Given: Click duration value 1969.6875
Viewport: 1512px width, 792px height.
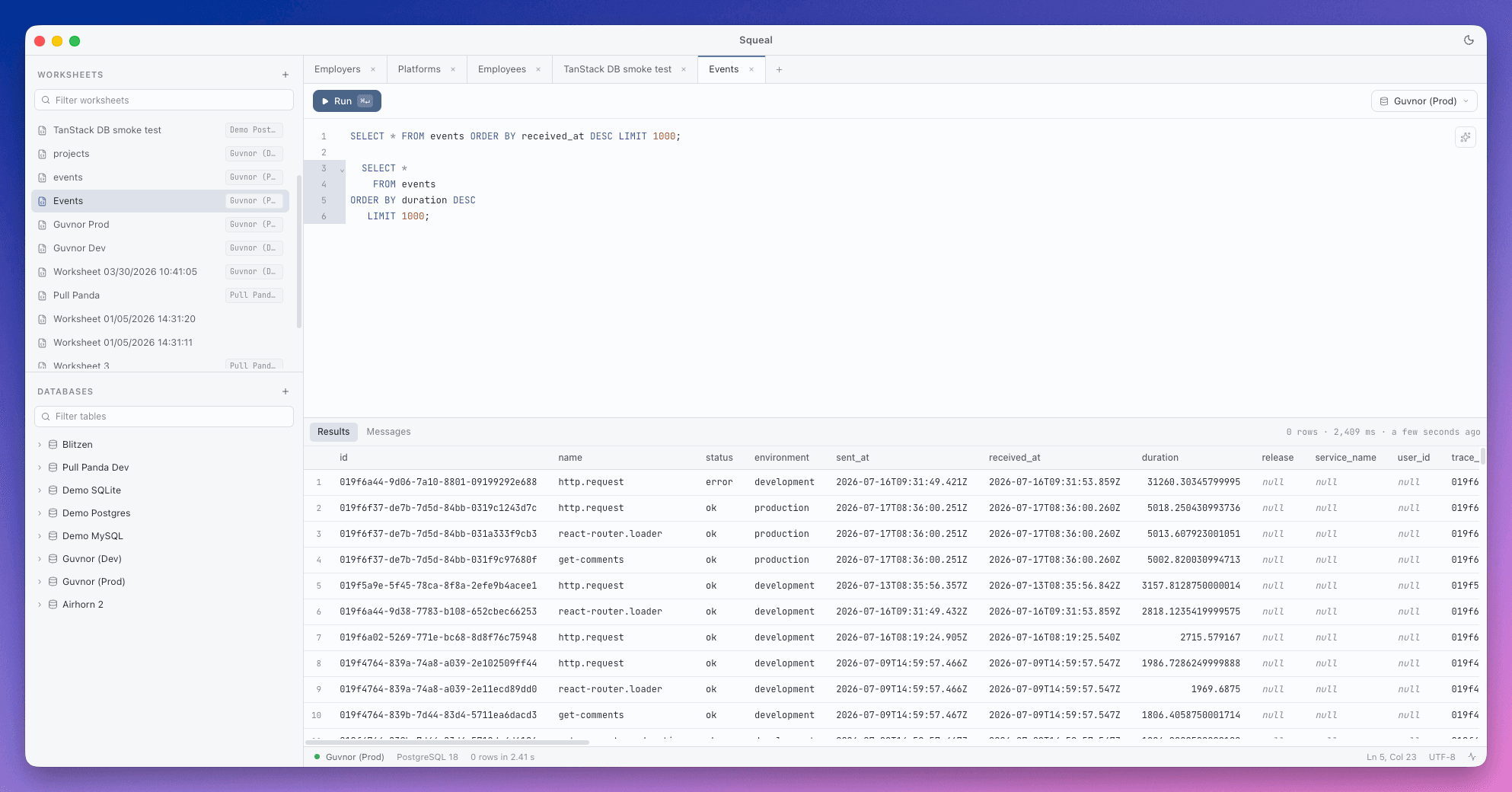Looking at the screenshot, I should pos(1215,689).
